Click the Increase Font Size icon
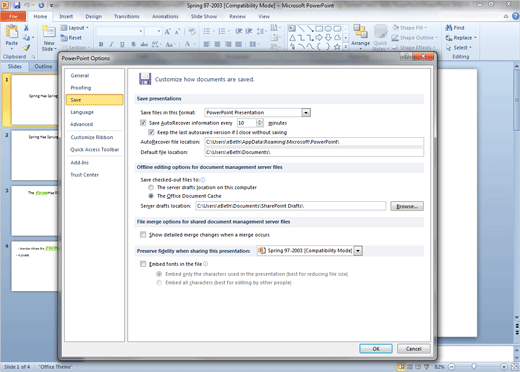 [x=167, y=31]
